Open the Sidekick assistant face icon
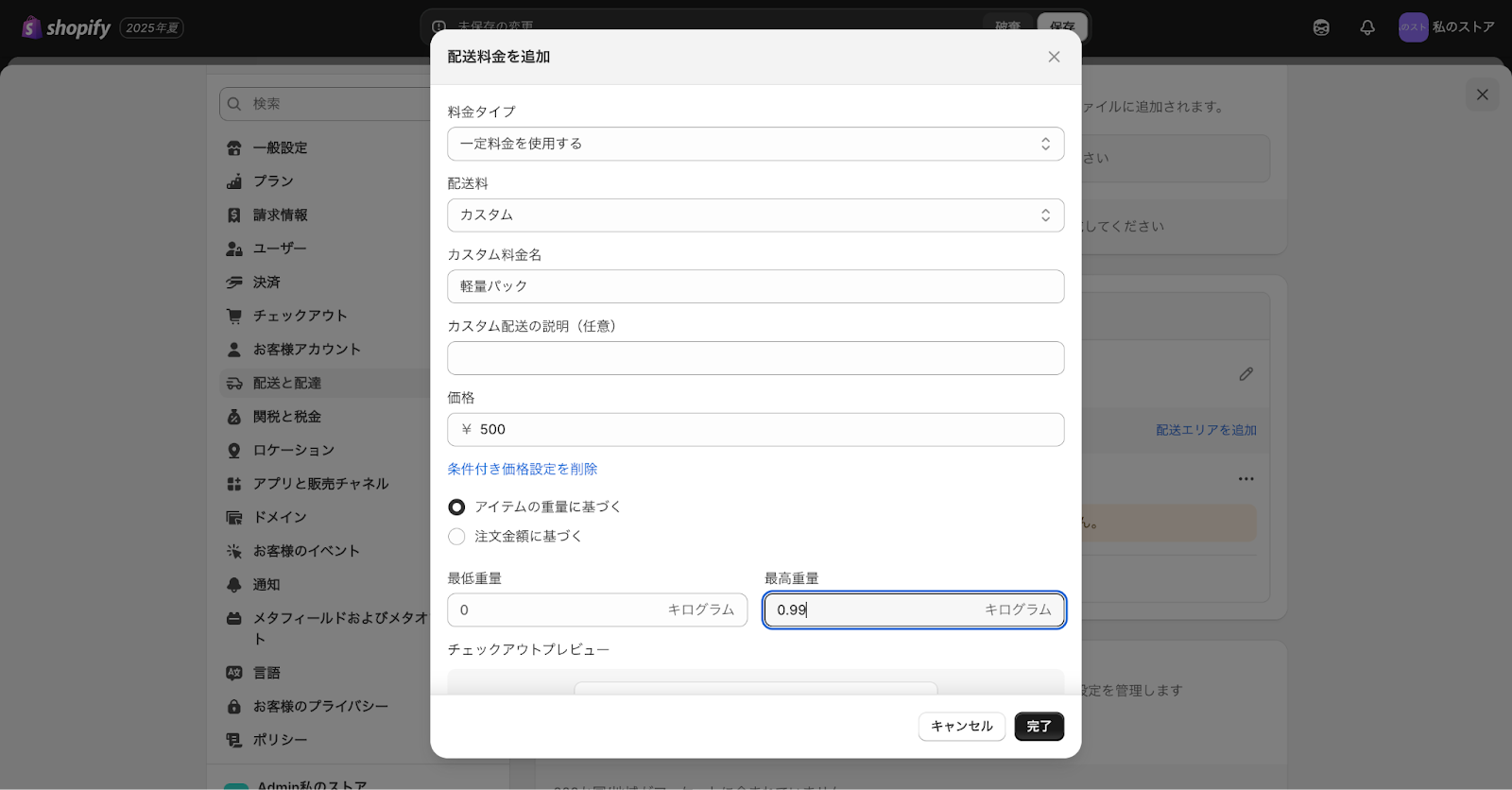This screenshot has height=790, width=1512. [1321, 27]
